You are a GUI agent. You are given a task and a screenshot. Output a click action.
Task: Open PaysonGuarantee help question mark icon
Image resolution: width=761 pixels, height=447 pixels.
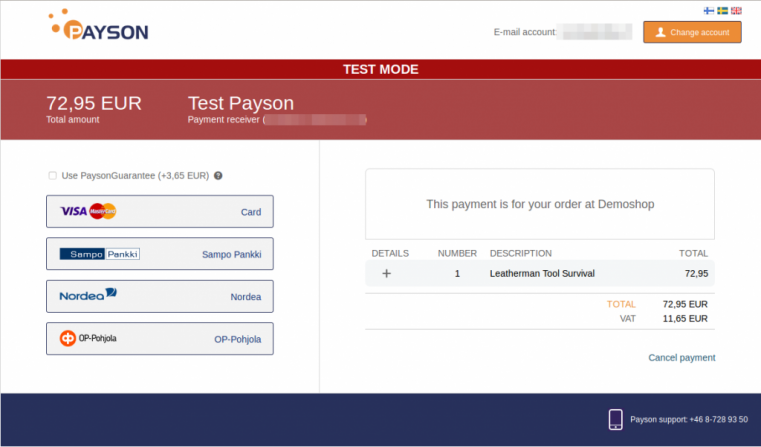pos(218,176)
